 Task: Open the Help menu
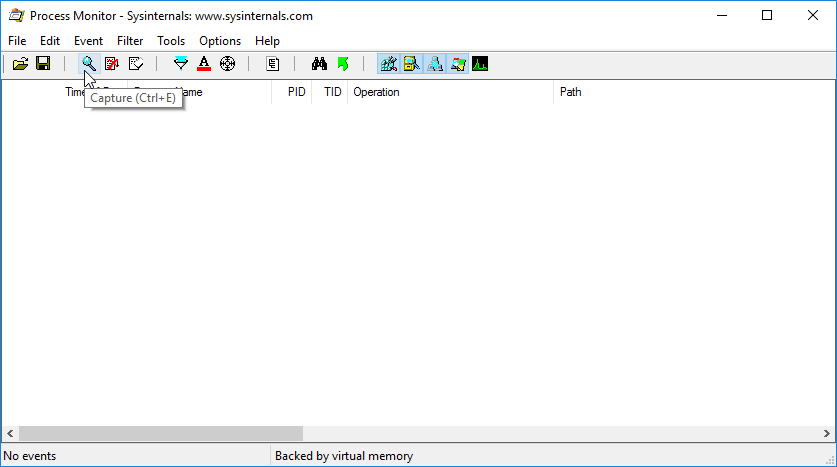pos(267,41)
